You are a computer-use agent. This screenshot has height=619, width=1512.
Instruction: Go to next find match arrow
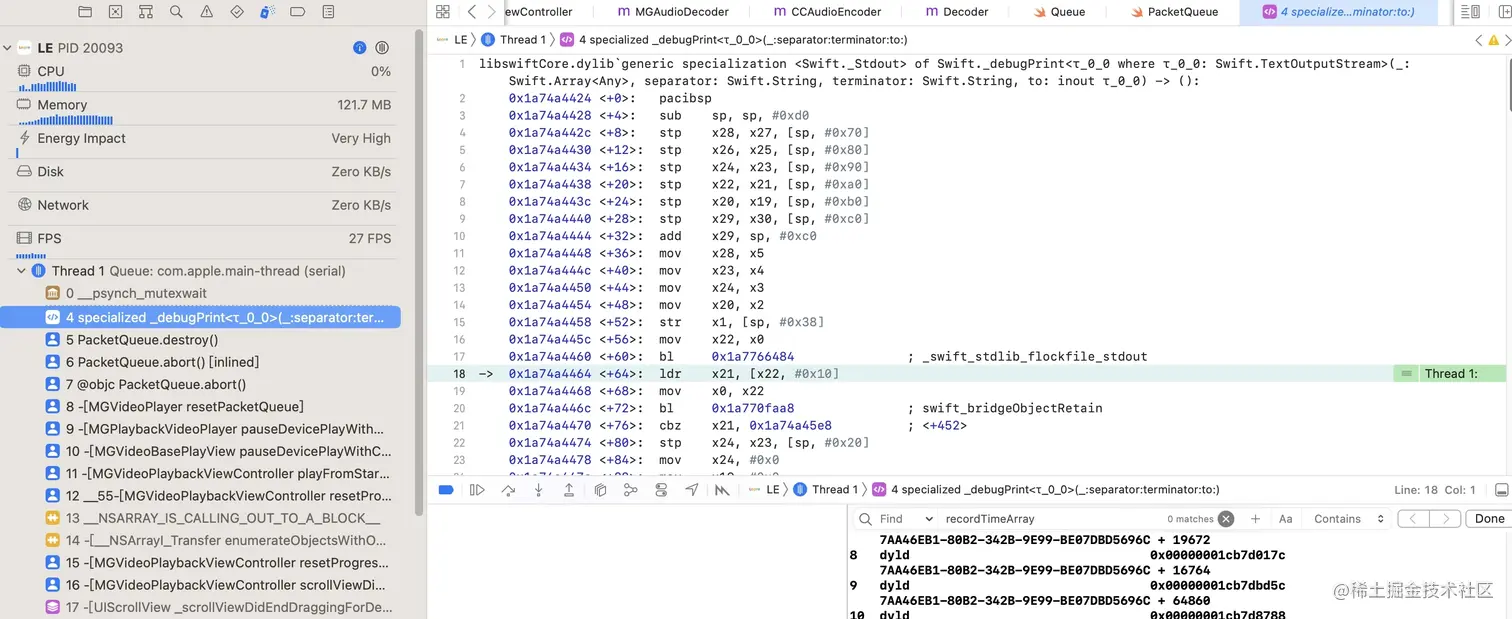[x=1444, y=519]
